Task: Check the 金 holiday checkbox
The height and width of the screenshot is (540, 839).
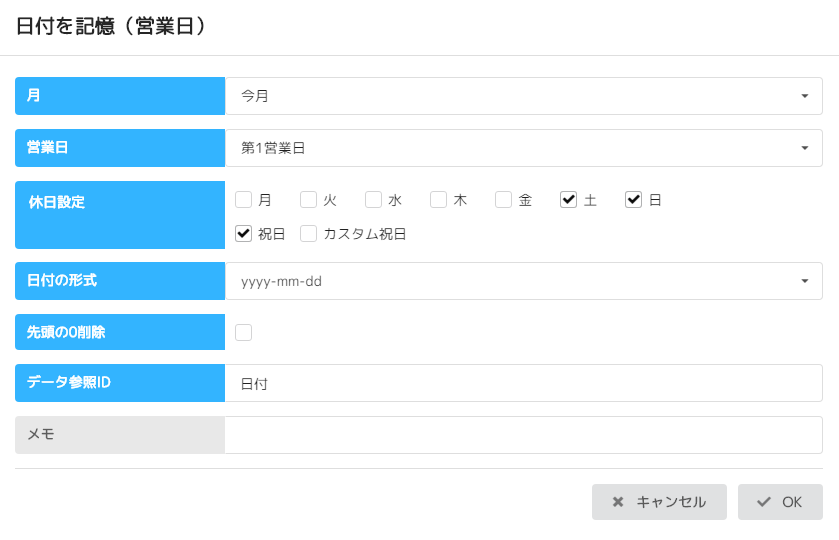Action: [x=503, y=200]
